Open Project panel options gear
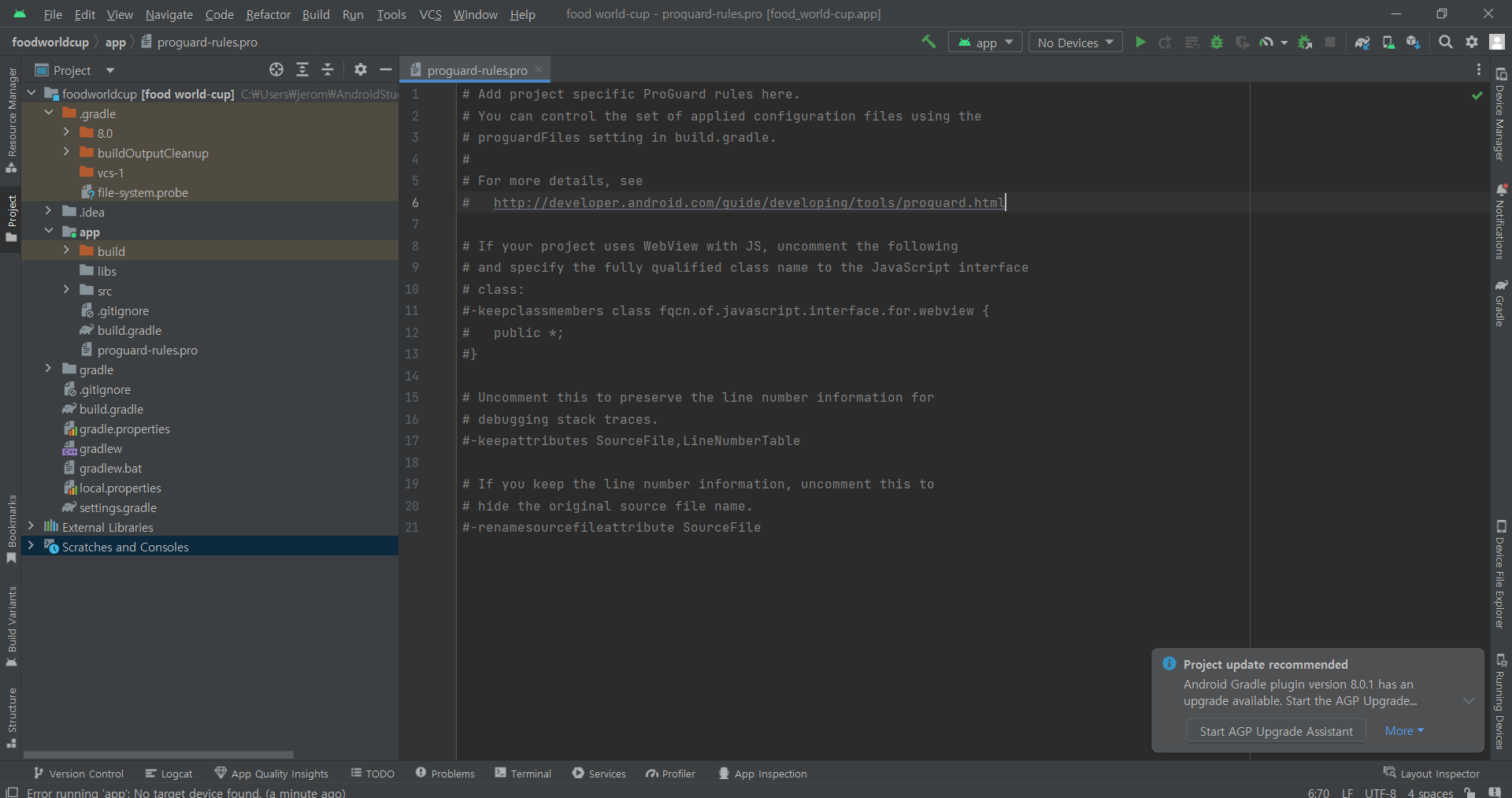This screenshot has width=1512, height=798. point(361,70)
